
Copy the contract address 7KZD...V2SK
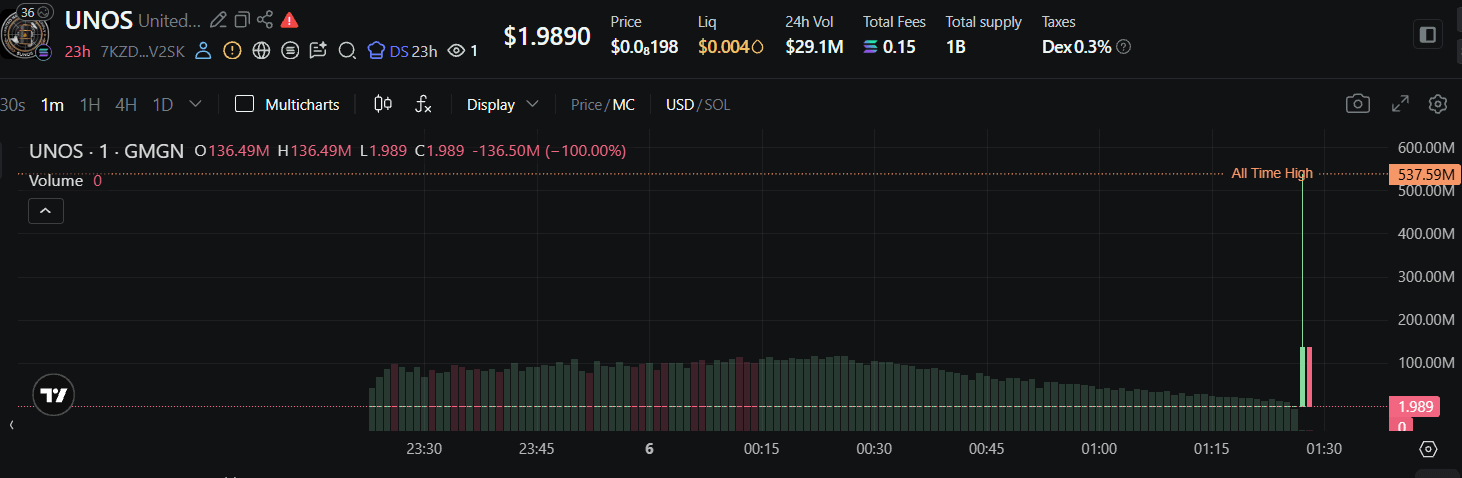pos(143,51)
